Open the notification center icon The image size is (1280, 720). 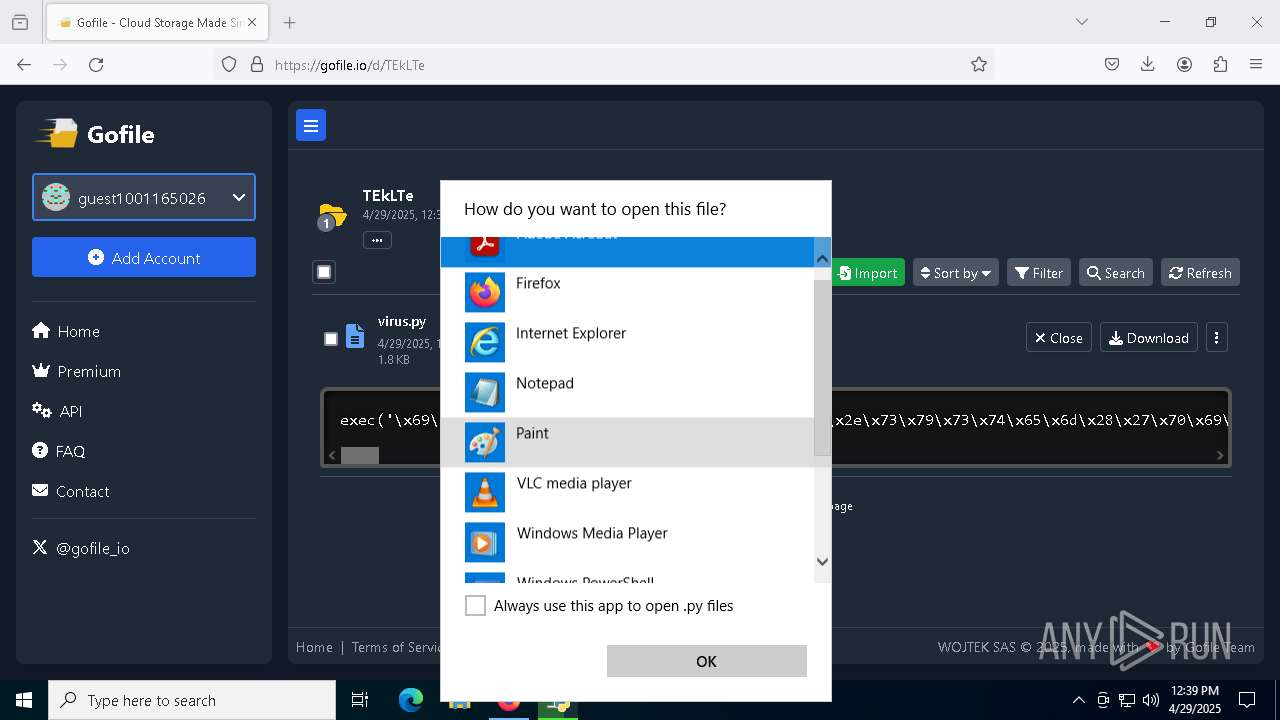(1247, 700)
